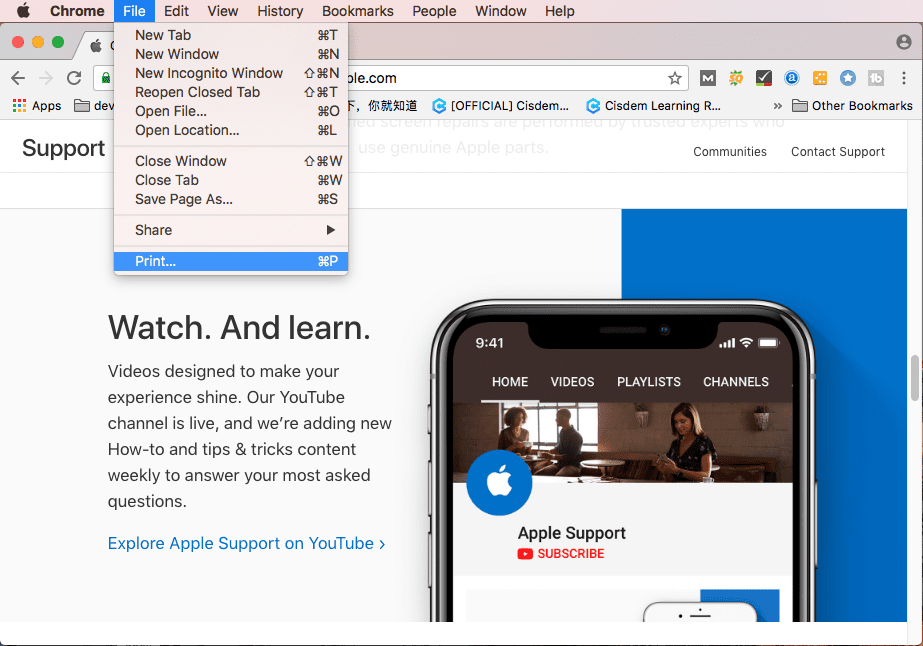Close the open File menu
The height and width of the screenshot is (646, 923).
[x=134, y=11]
